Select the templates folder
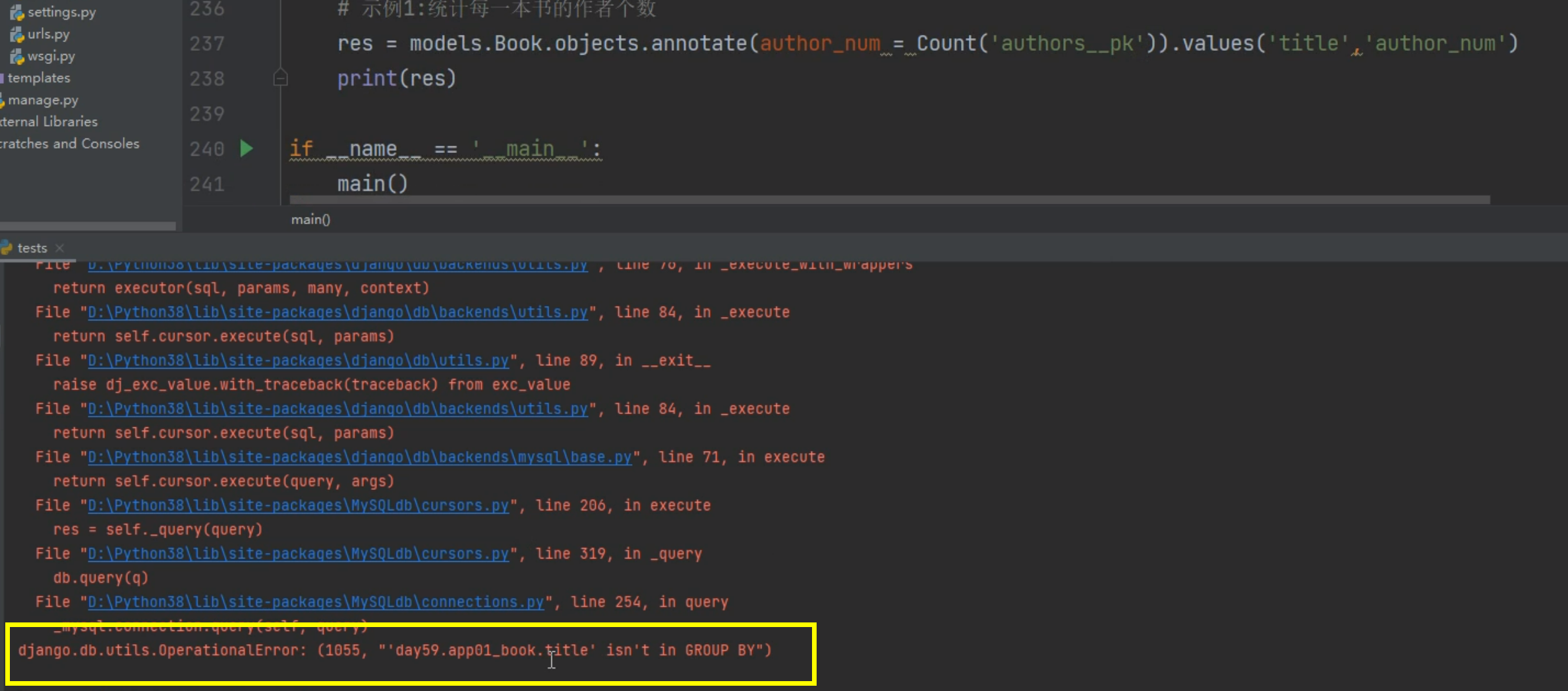 click(x=38, y=78)
